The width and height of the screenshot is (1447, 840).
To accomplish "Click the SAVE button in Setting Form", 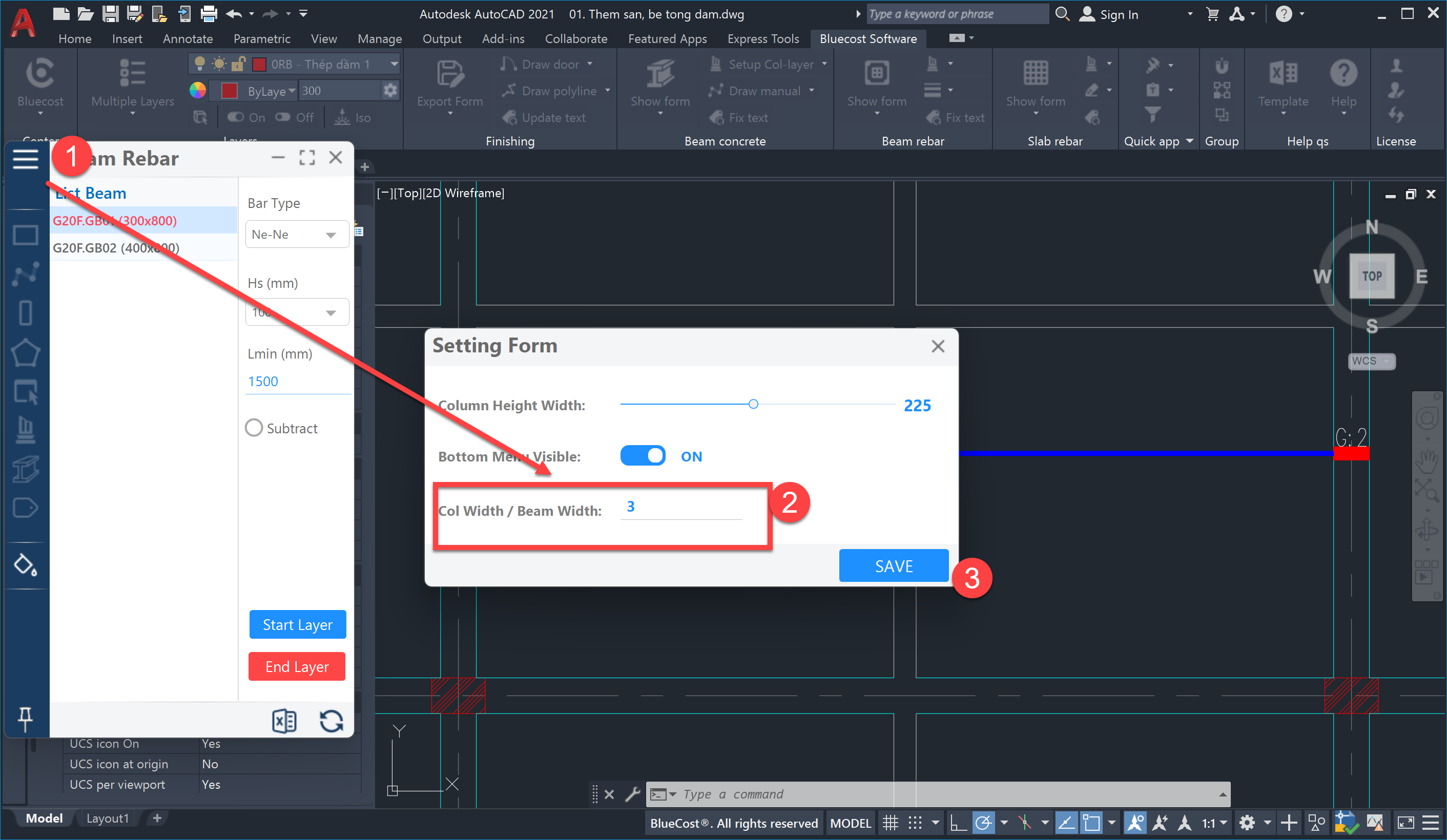I will pos(893,566).
